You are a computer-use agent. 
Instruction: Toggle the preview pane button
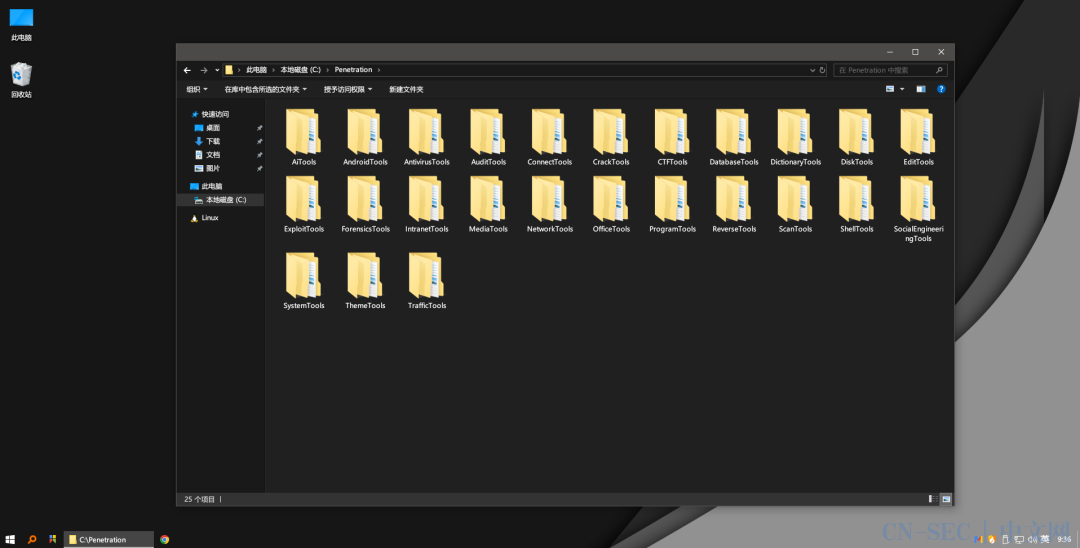click(921, 89)
